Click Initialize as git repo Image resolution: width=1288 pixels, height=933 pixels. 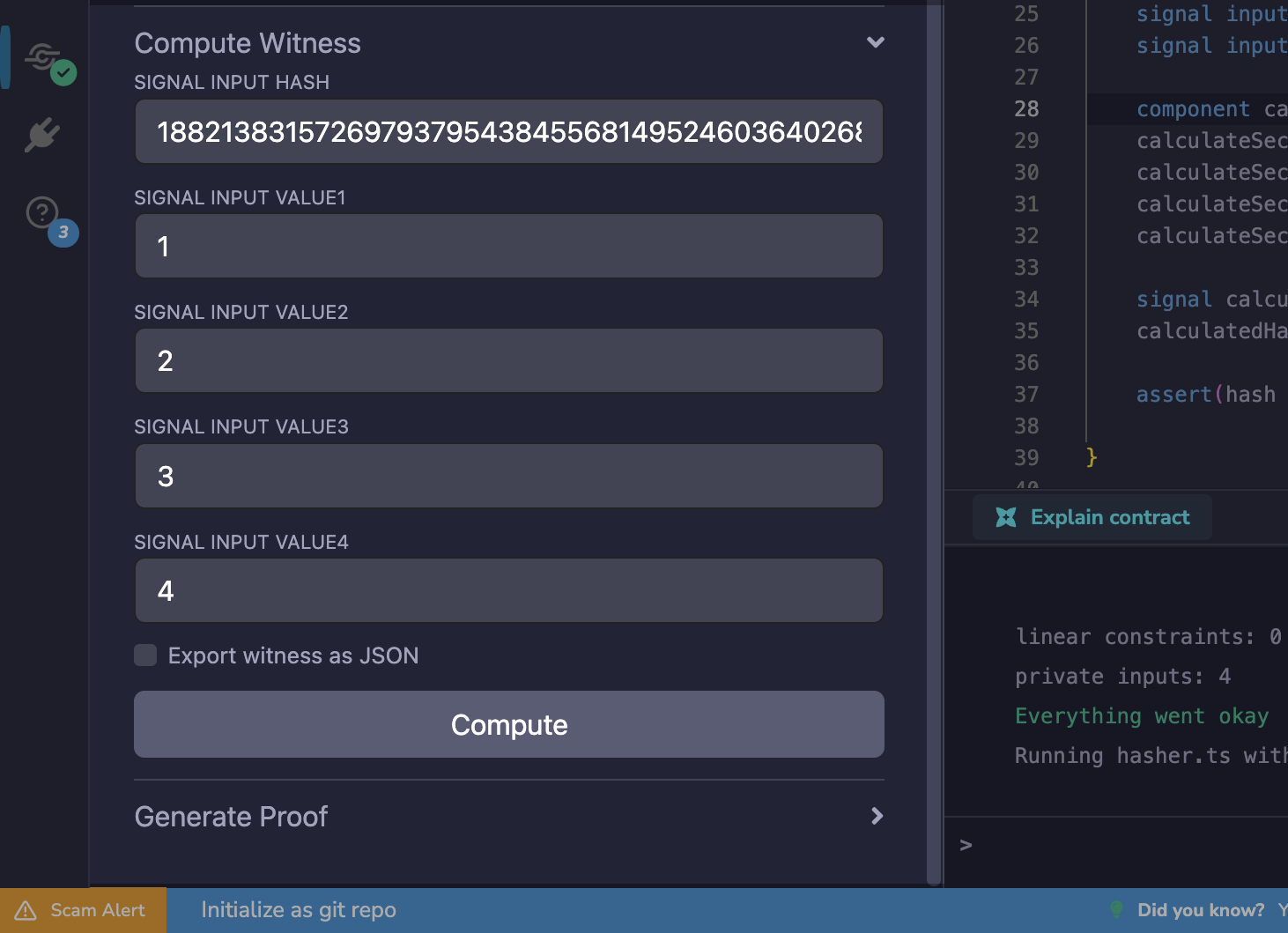coord(299,910)
